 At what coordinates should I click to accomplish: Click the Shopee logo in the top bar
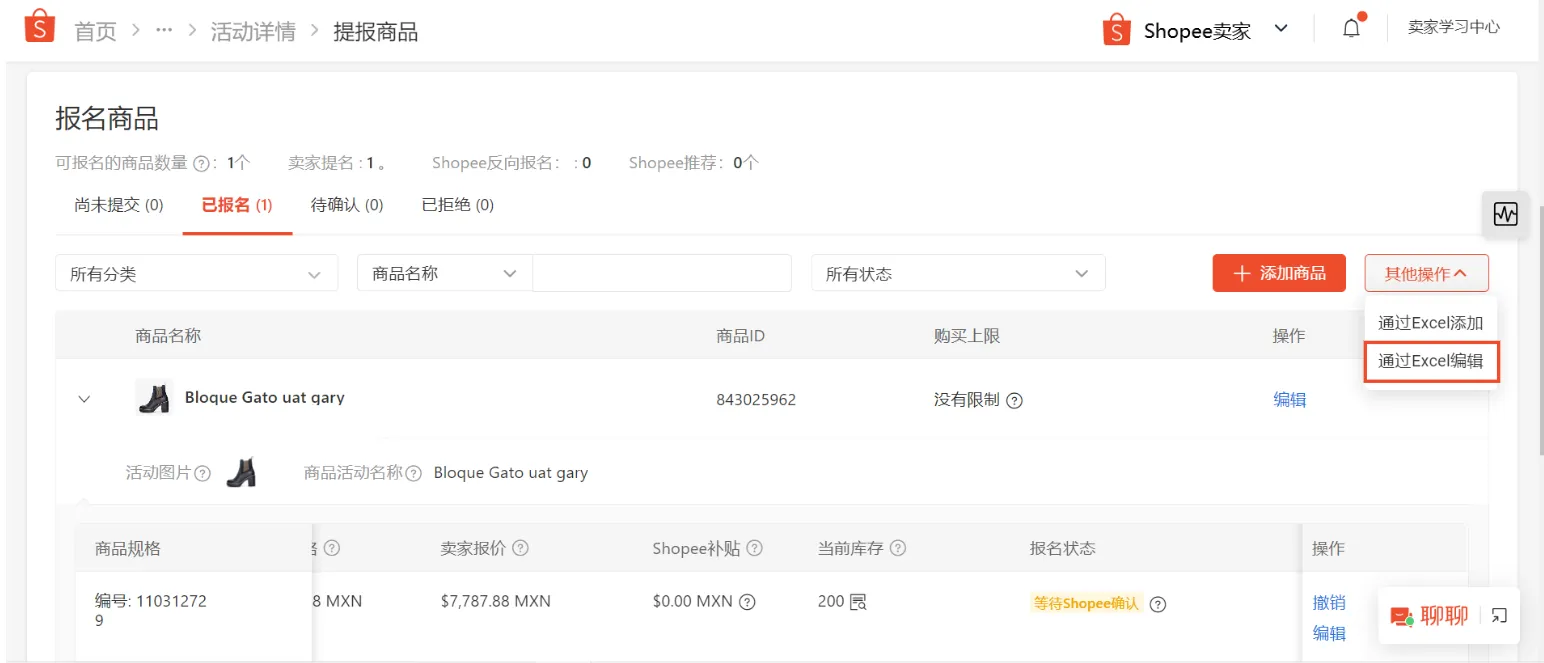40,26
